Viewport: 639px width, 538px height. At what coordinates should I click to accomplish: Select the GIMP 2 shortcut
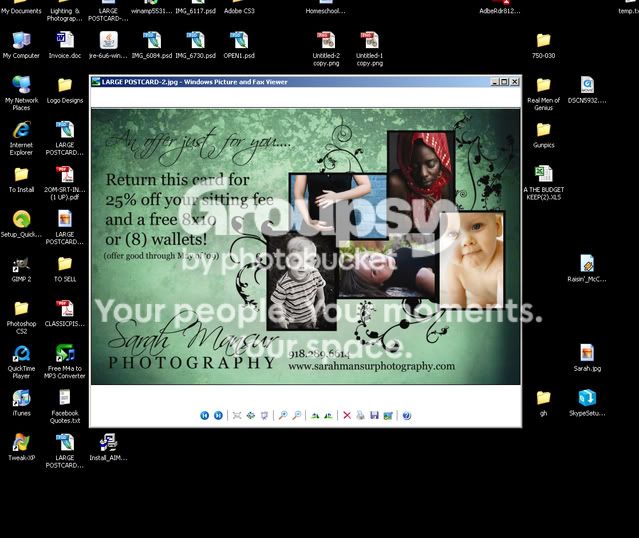(x=21, y=269)
